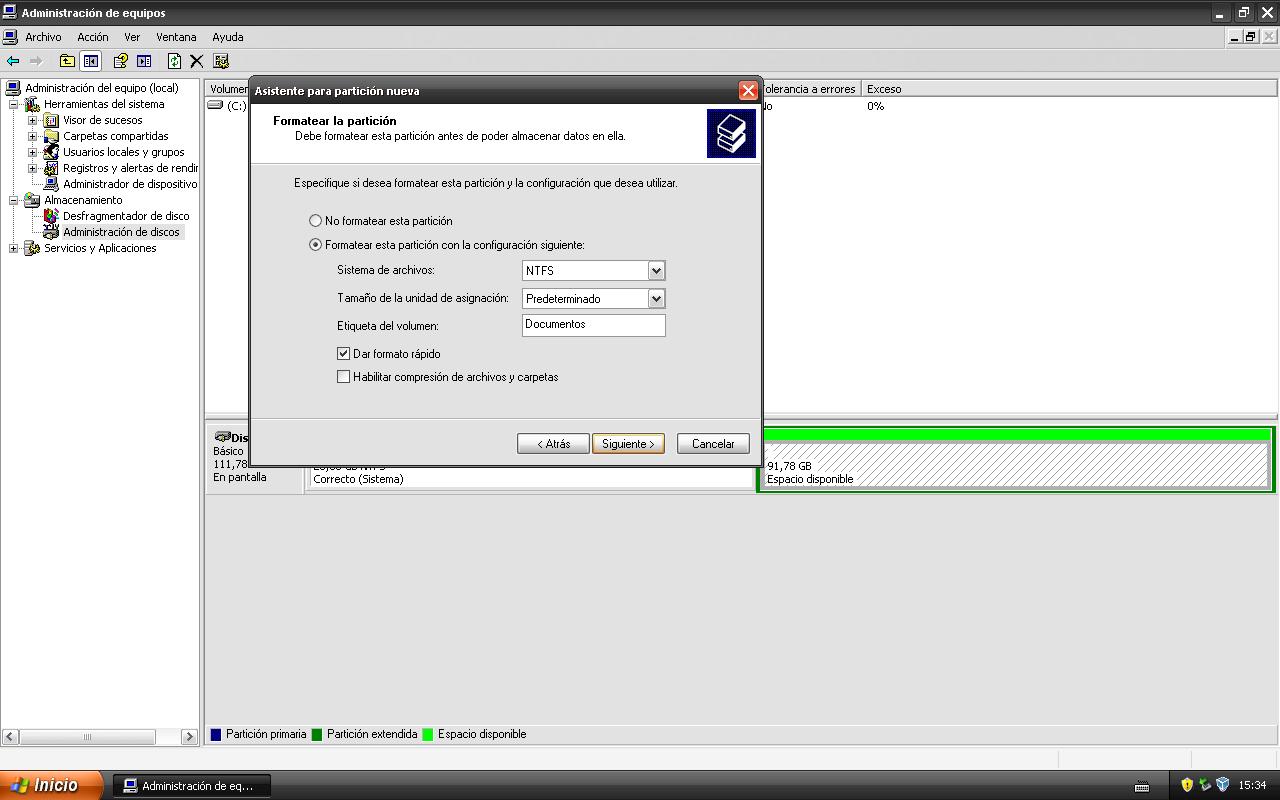
Task: Open the Ventana menu
Action: (x=176, y=37)
